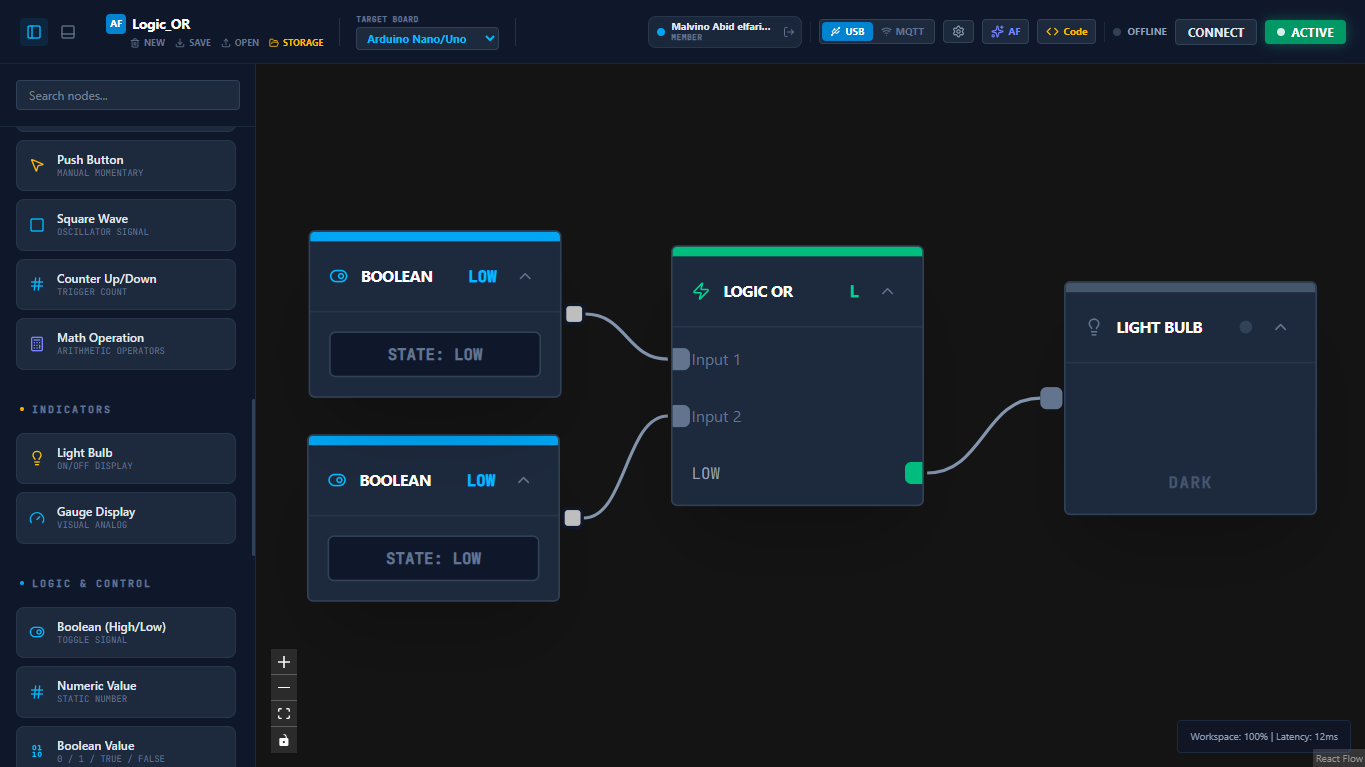Screen dimensions: 1365x767
Task: Click the Workspace: 100% | Latency status text
Action: point(1264,737)
